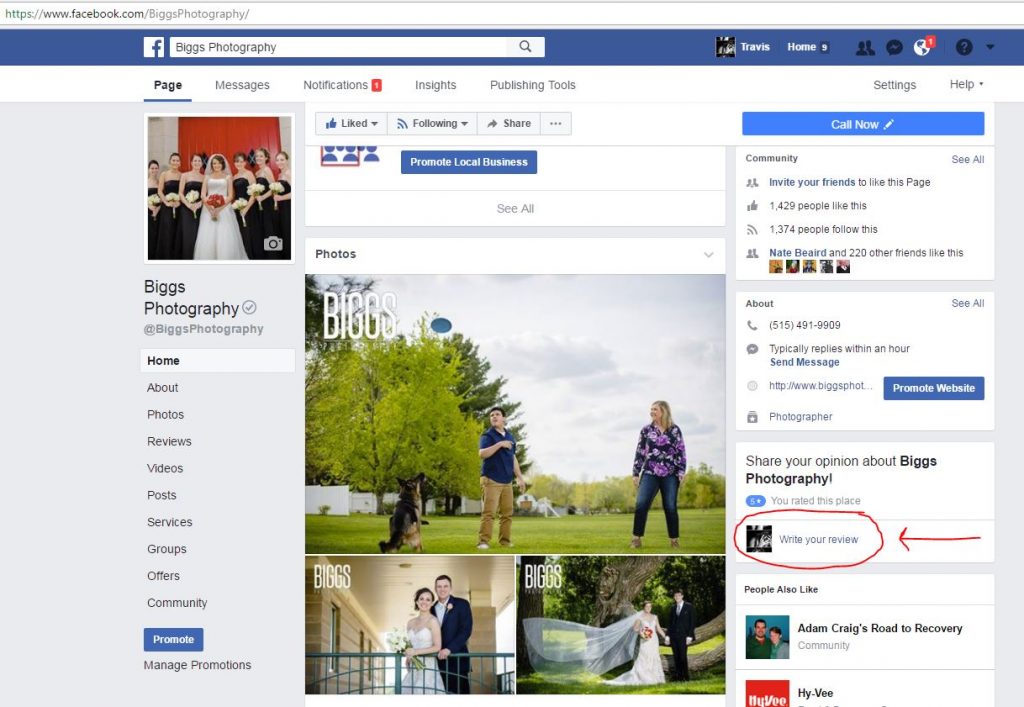
Task: Open Adam Craig's Road to Recovery page
Action: point(880,628)
